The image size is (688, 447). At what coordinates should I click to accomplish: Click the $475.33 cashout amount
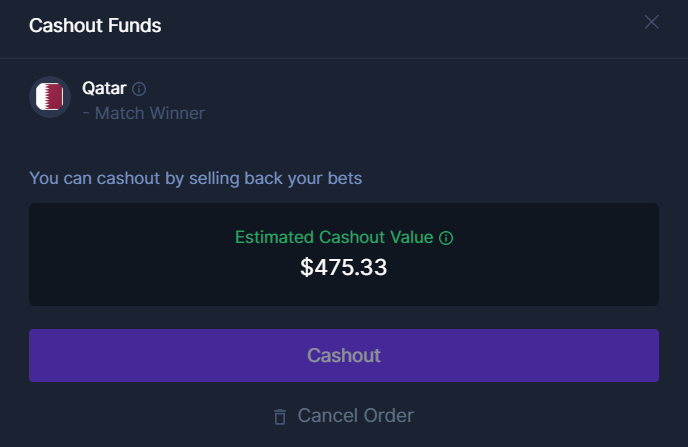pos(343,267)
